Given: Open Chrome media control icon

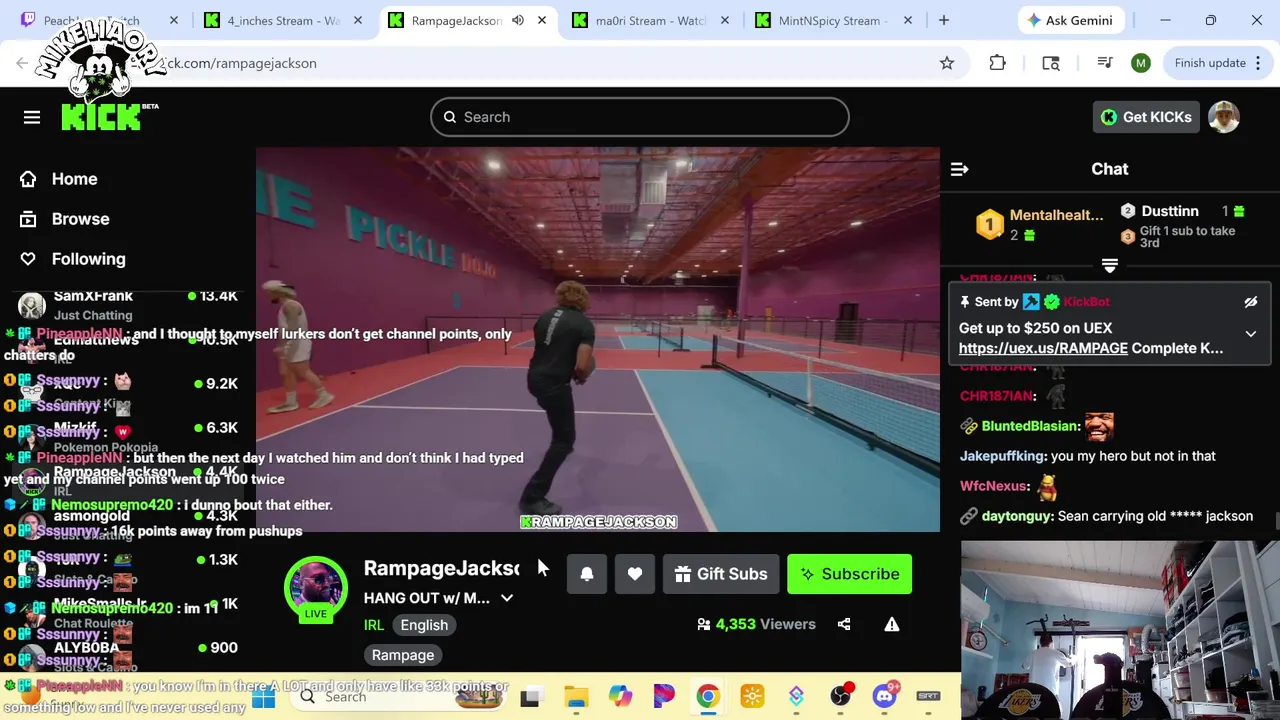Looking at the screenshot, I should [x=1105, y=63].
